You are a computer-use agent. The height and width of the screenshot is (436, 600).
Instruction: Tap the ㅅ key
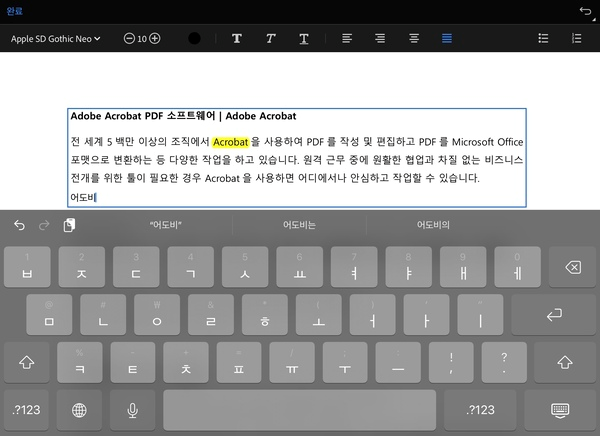[245, 267]
